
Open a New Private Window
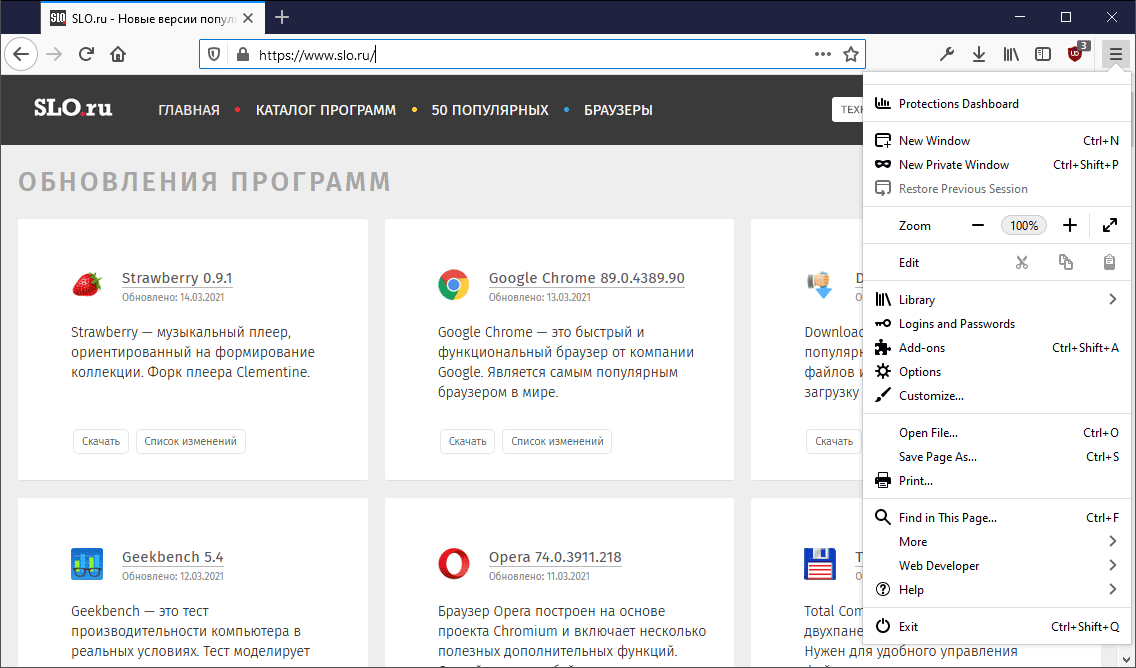(996, 164)
